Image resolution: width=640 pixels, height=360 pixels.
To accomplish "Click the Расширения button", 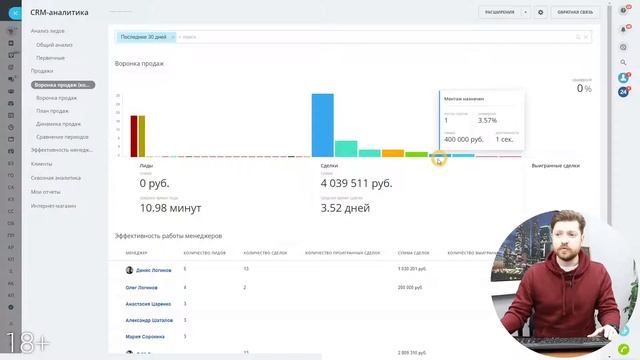I will coord(500,12).
